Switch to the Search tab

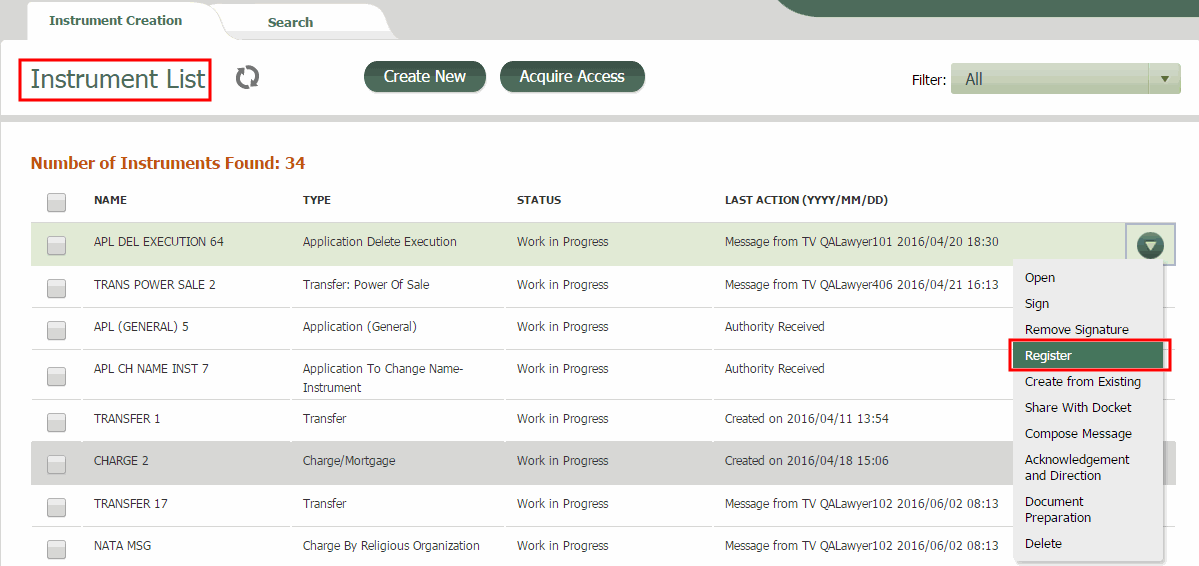tap(290, 22)
